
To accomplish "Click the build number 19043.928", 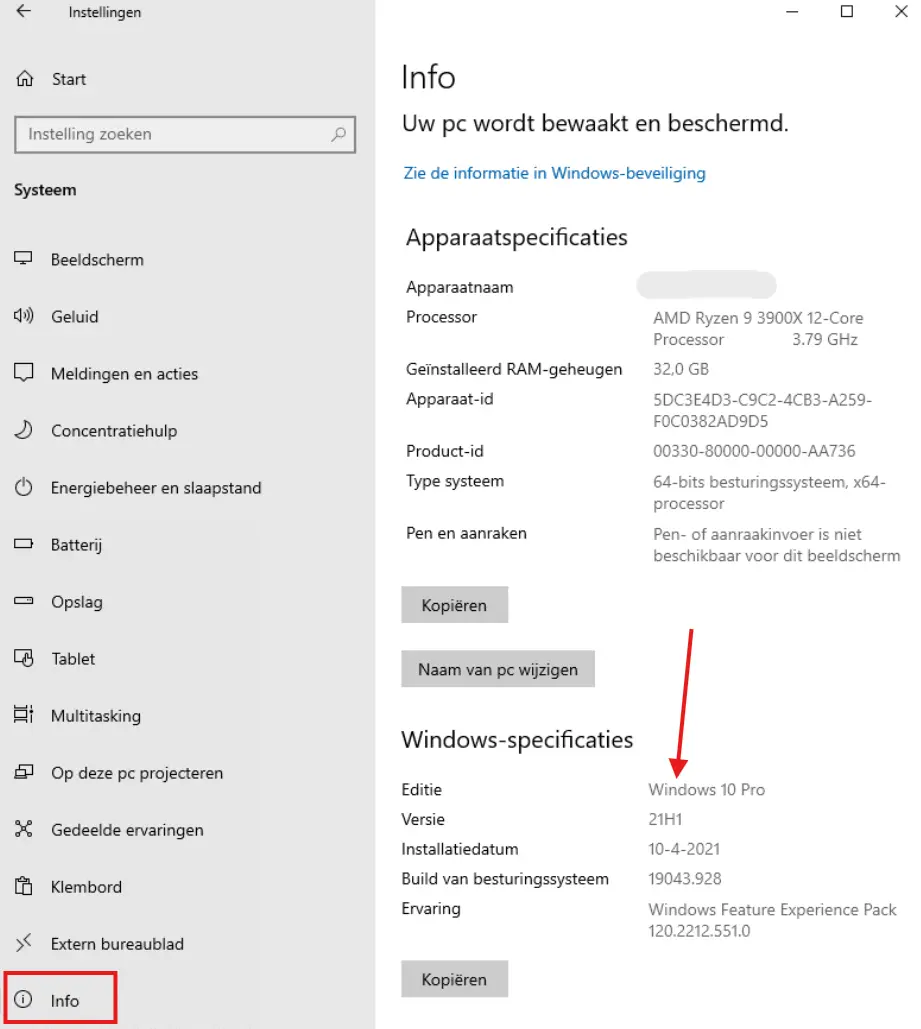I will pyautogui.click(x=685, y=878).
